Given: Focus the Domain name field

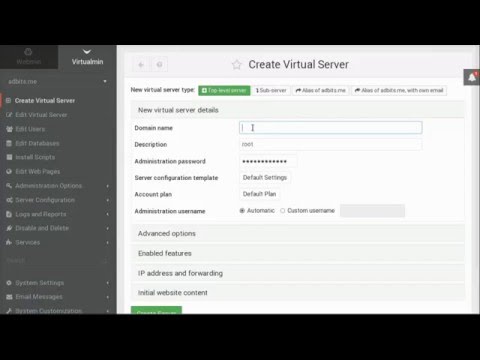Looking at the screenshot, I should [331, 128].
